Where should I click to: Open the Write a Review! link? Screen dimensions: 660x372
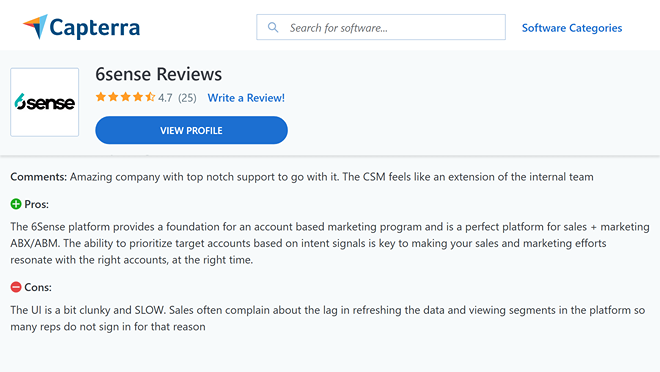point(246,98)
